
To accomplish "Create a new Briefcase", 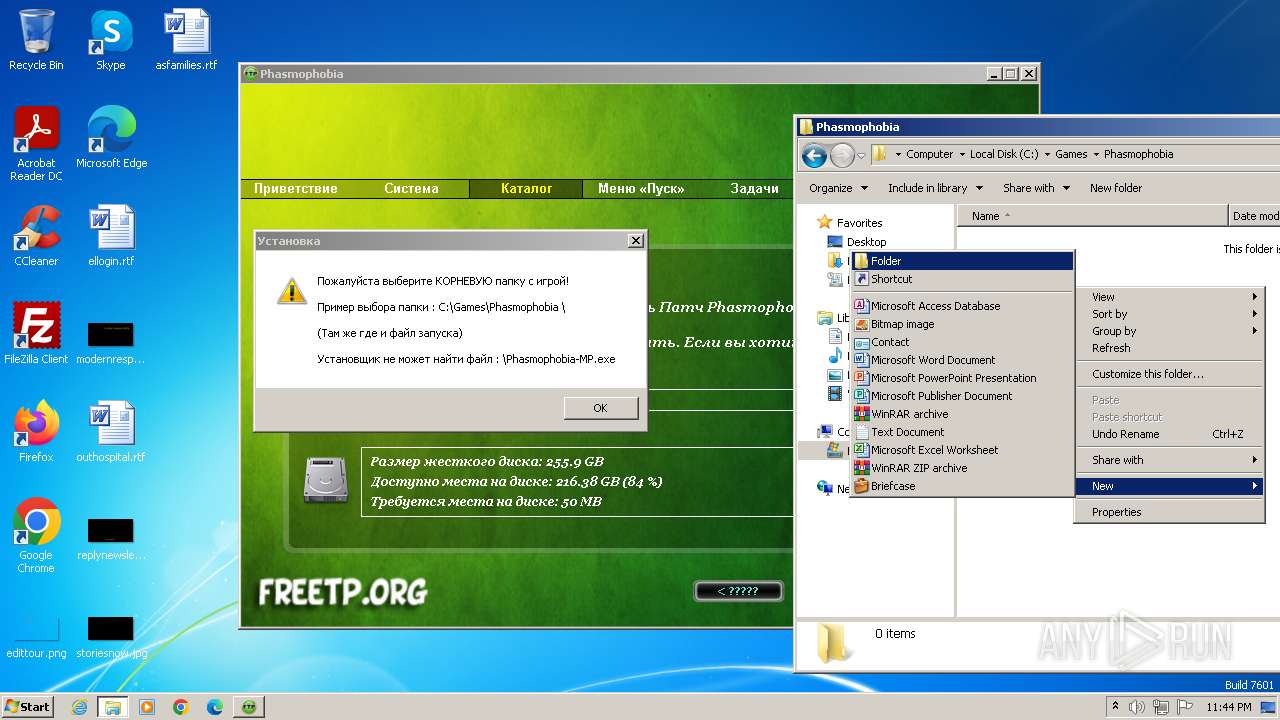I will [x=962, y=486].
